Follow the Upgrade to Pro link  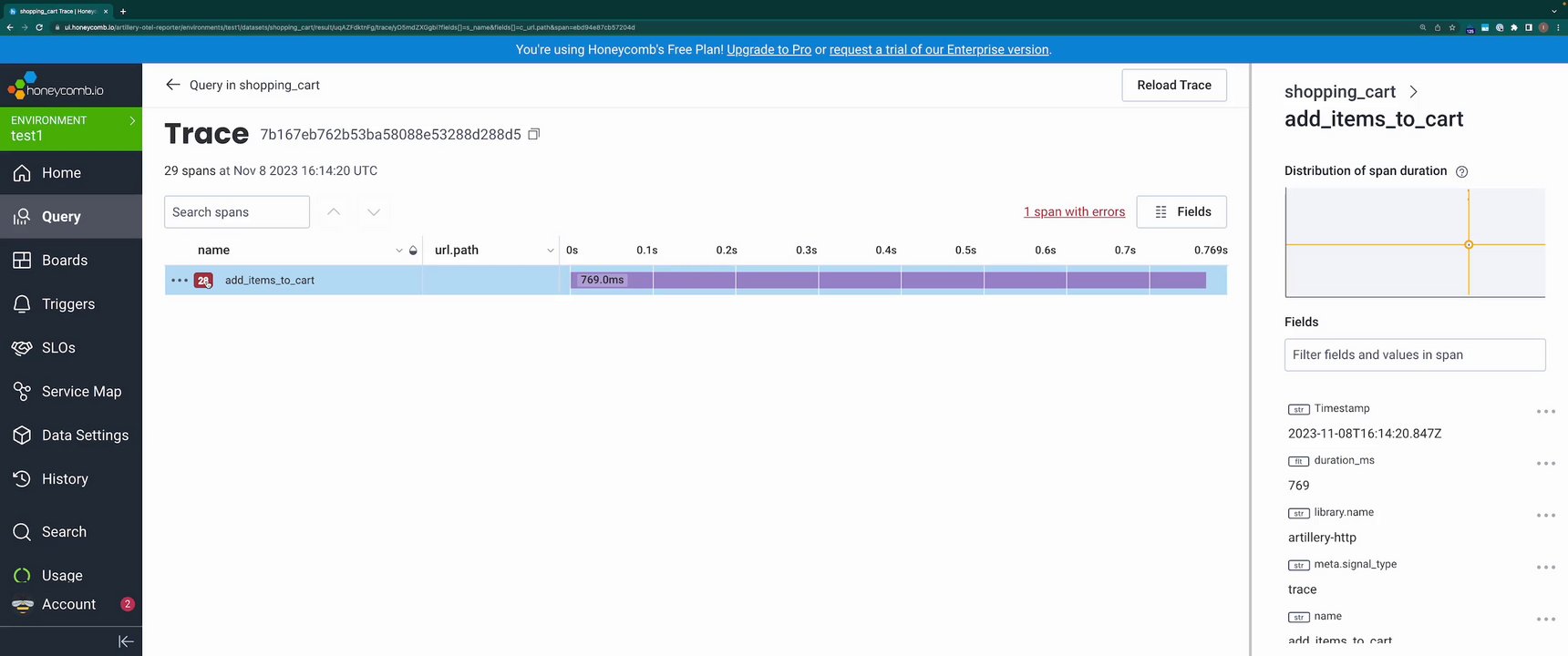coord(769,49)
